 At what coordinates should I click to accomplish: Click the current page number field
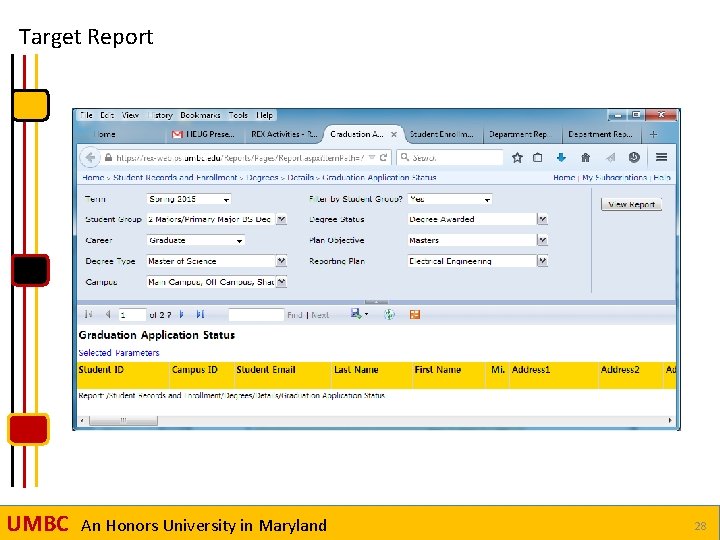(132, 315)
